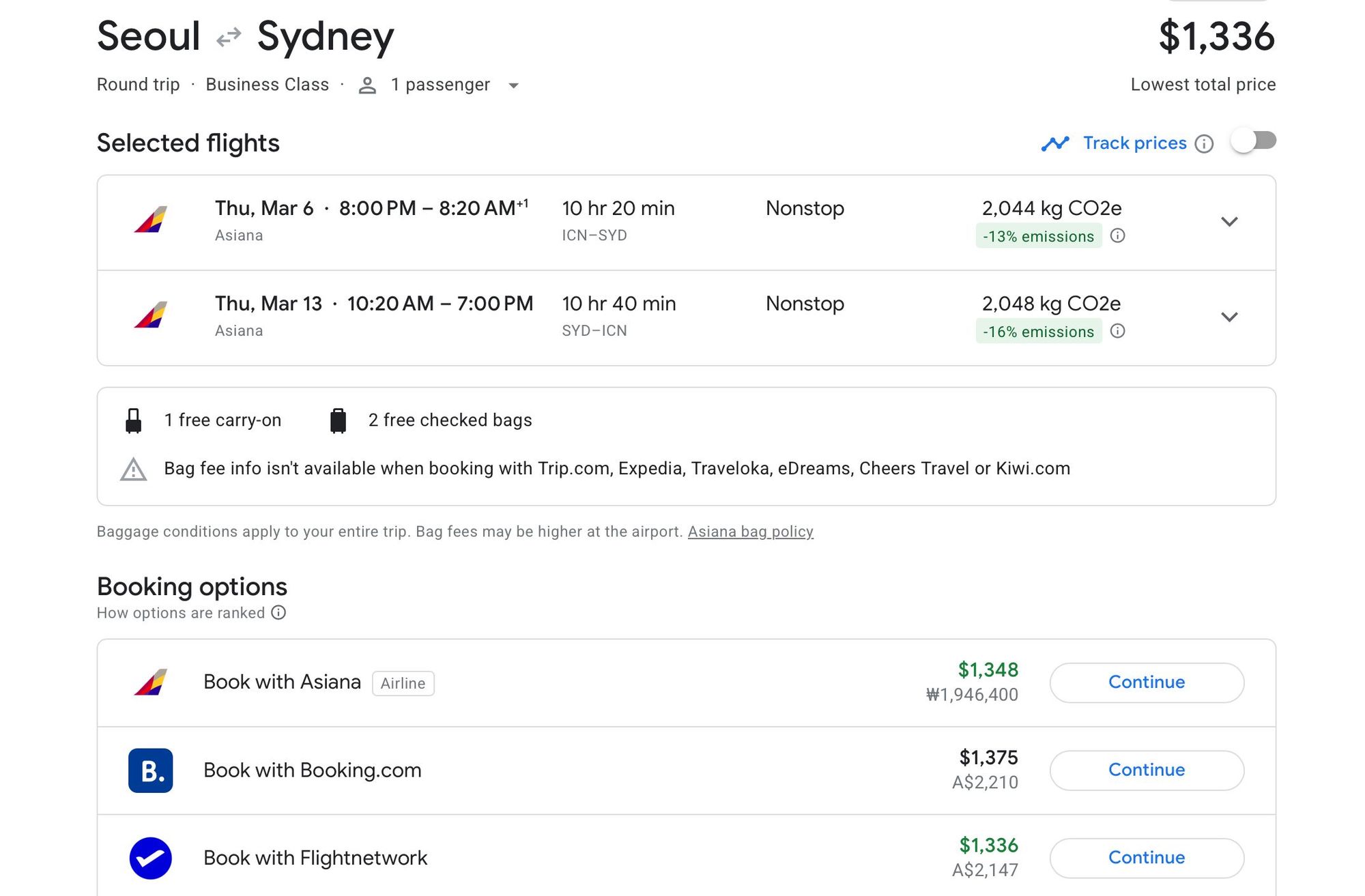Click the Flightnetwork checkmark logo
1365x896 pixels.
(x=150, y=858)
